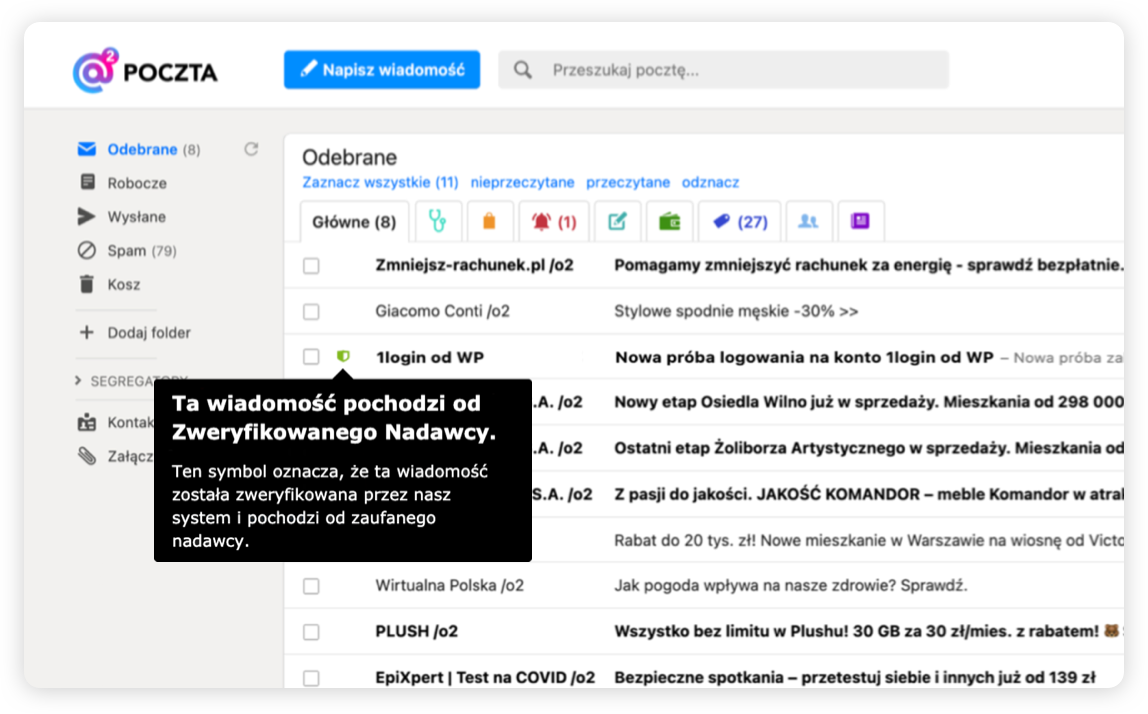1148x714 pixels.
Task: Click the Napisz wiadomość button
Action: pyautogui.click(x=382, y=70)
